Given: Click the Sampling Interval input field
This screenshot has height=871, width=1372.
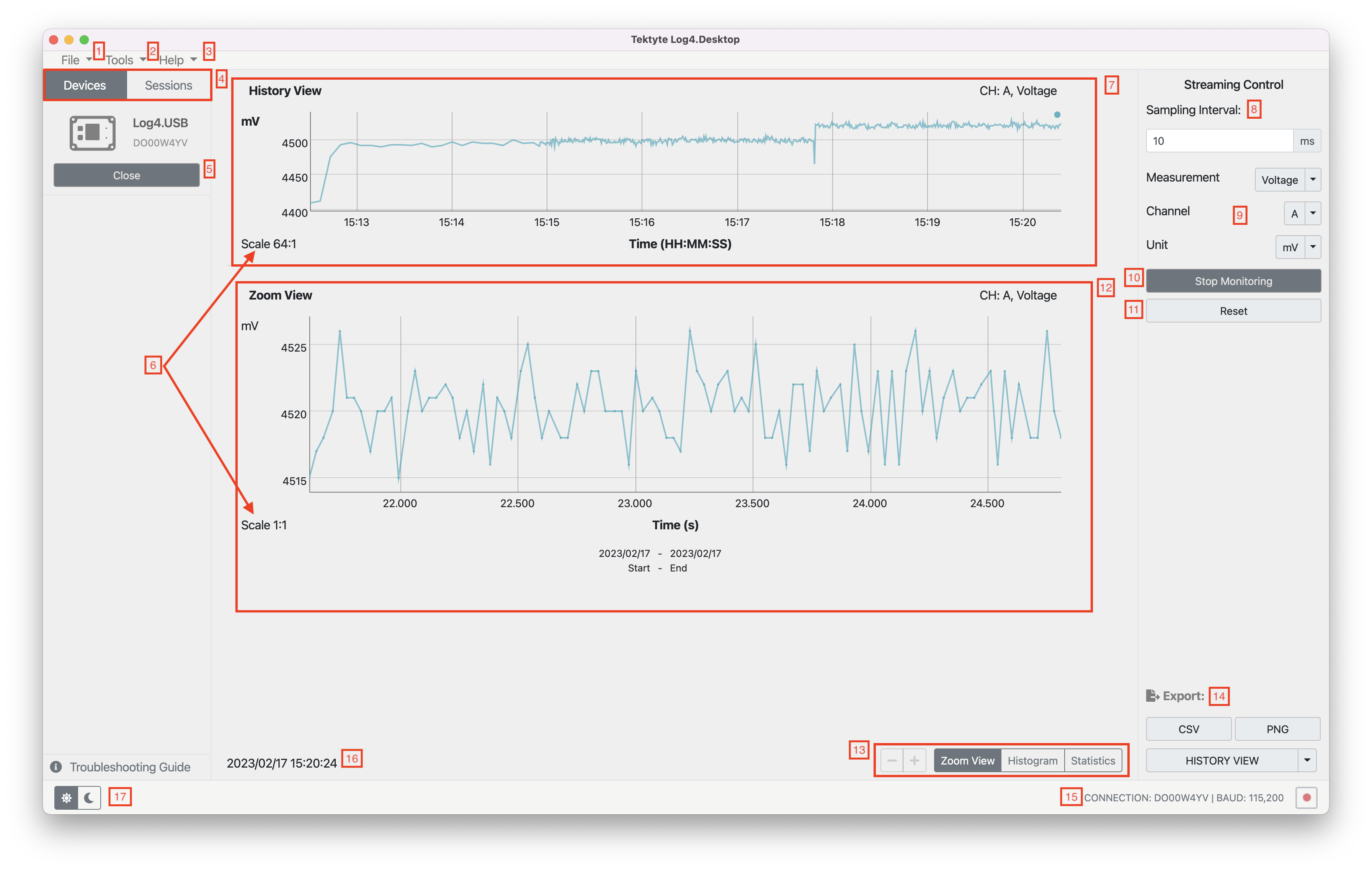Looking at the screenshot, I should tap(1219, 141).
